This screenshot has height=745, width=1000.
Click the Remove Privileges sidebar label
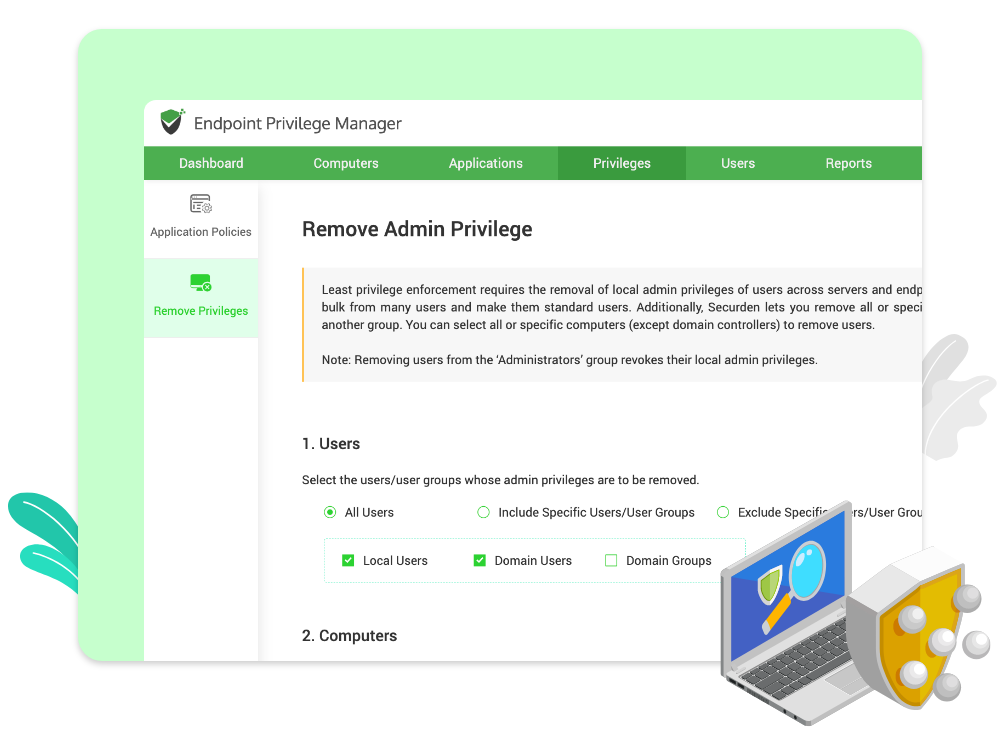click(200, 311)
